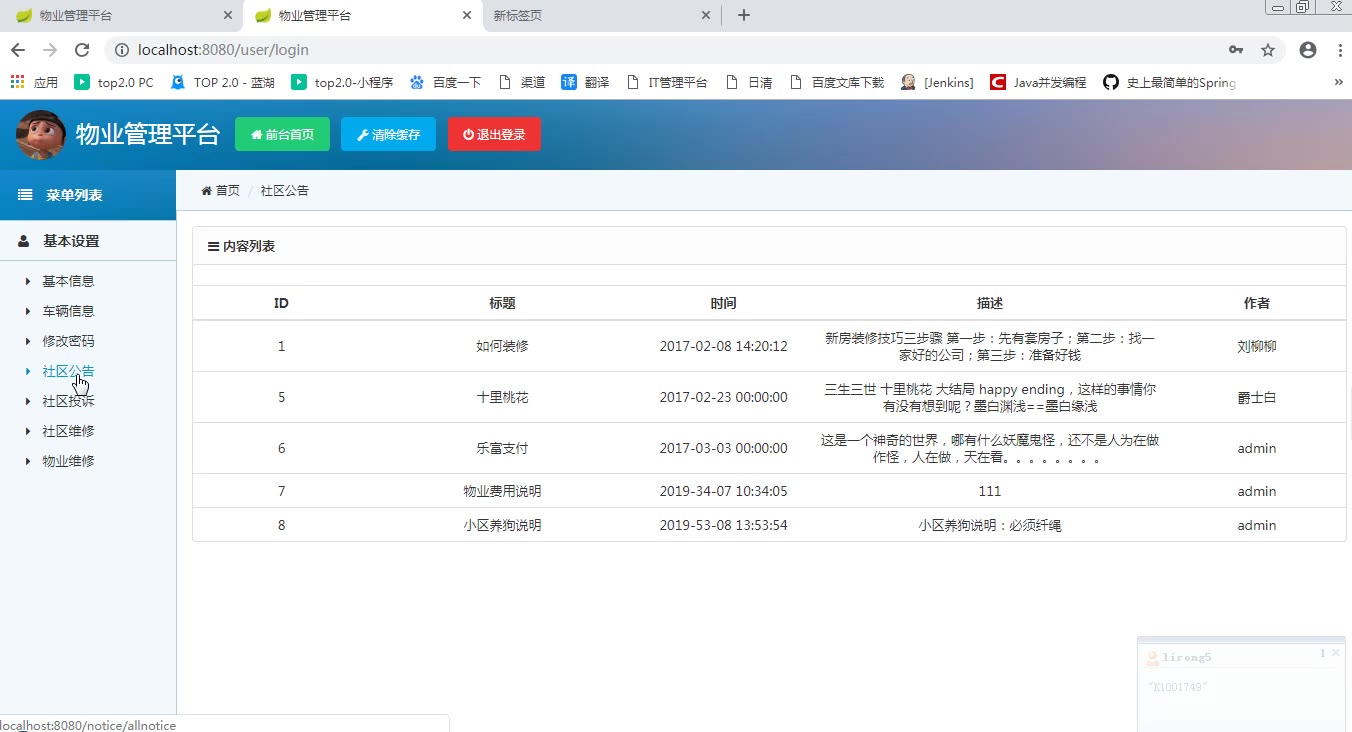Show more bookmarks with the chevron
This screenshot has width=1352, height=732.
click(x=1338, y=82)
